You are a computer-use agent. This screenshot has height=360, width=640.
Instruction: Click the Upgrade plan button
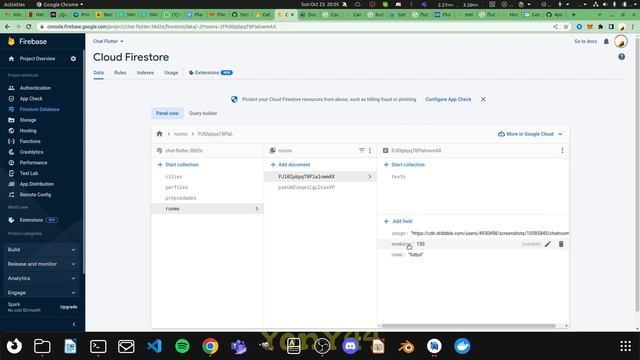[x=69, y=307]
